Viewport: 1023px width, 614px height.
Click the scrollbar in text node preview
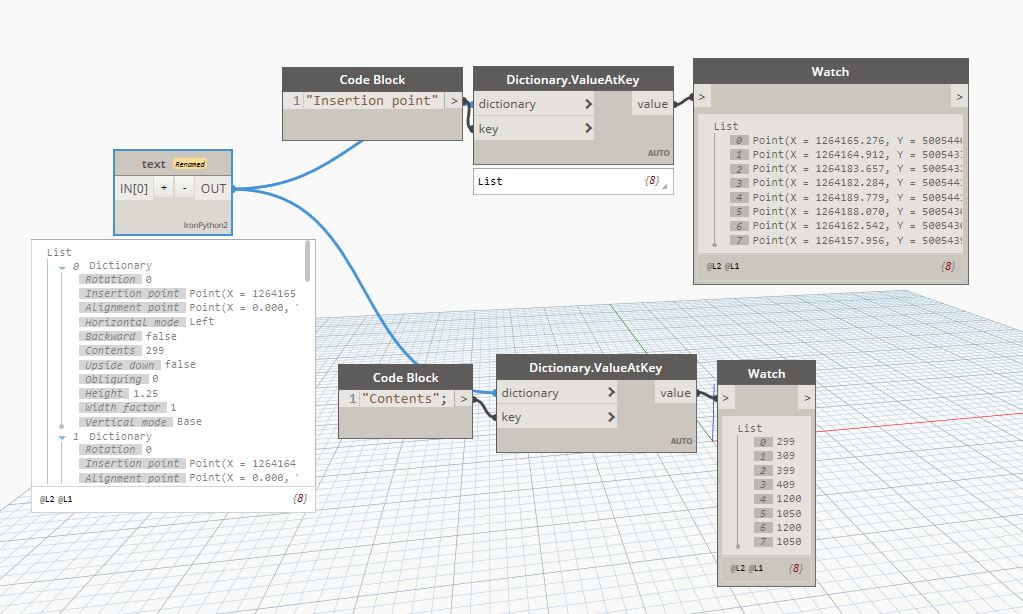pyautogui.click(x=308, y=262)
